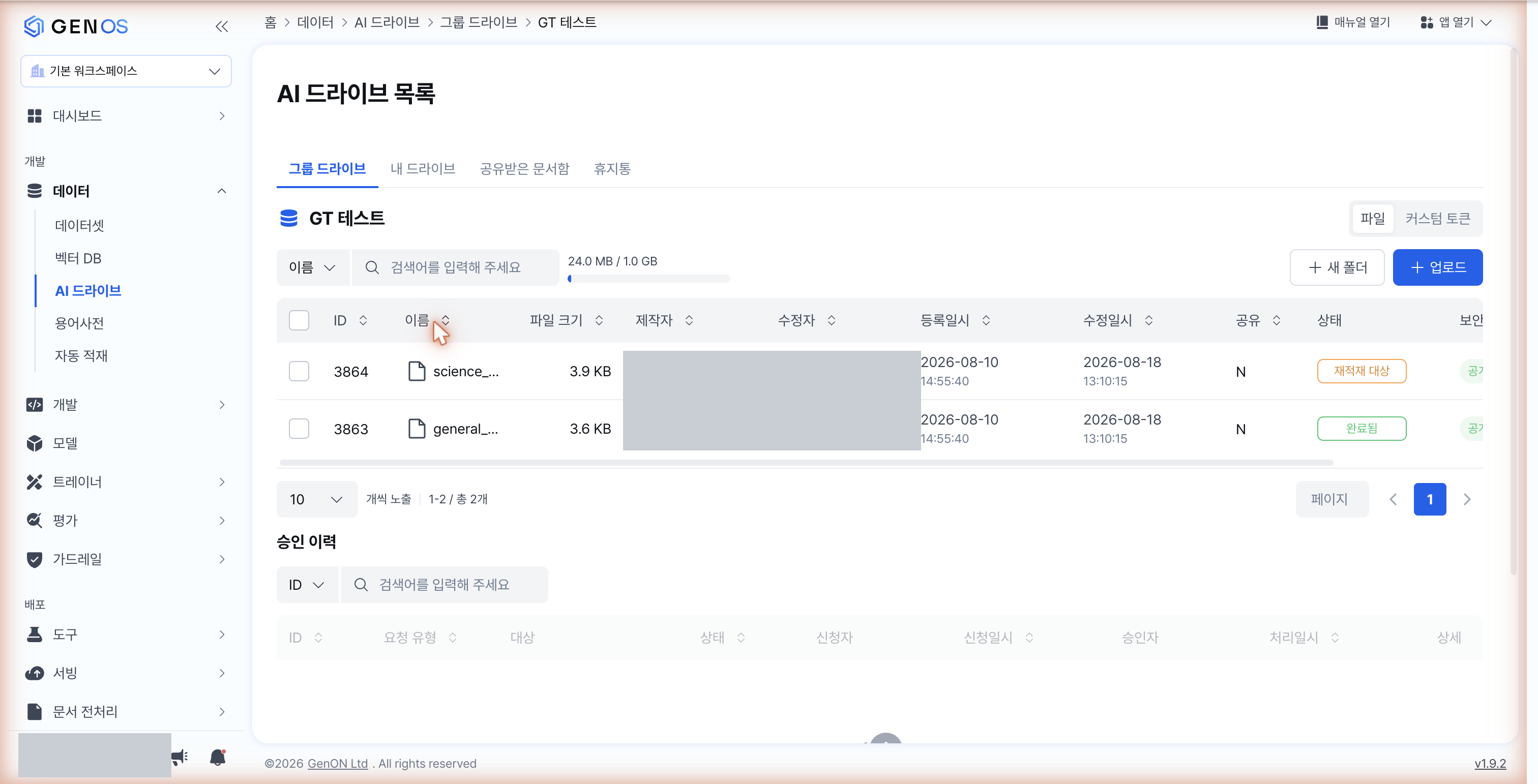Check the box for file 3863

299,429
